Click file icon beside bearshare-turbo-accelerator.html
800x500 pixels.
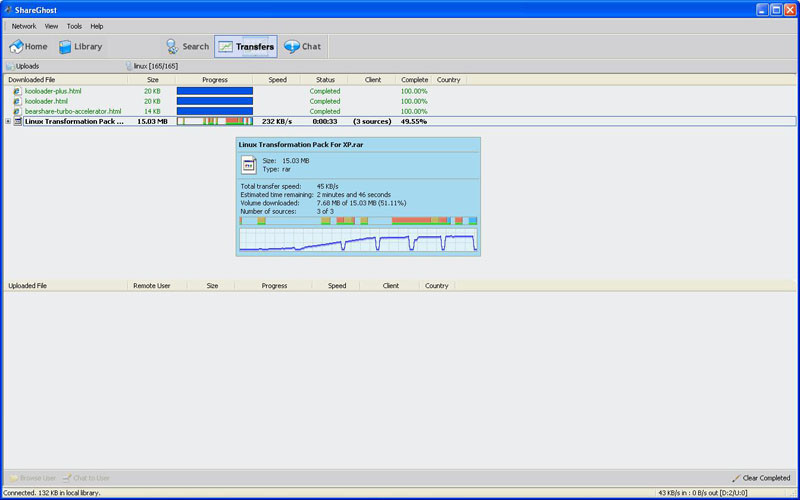pos(17,111)
